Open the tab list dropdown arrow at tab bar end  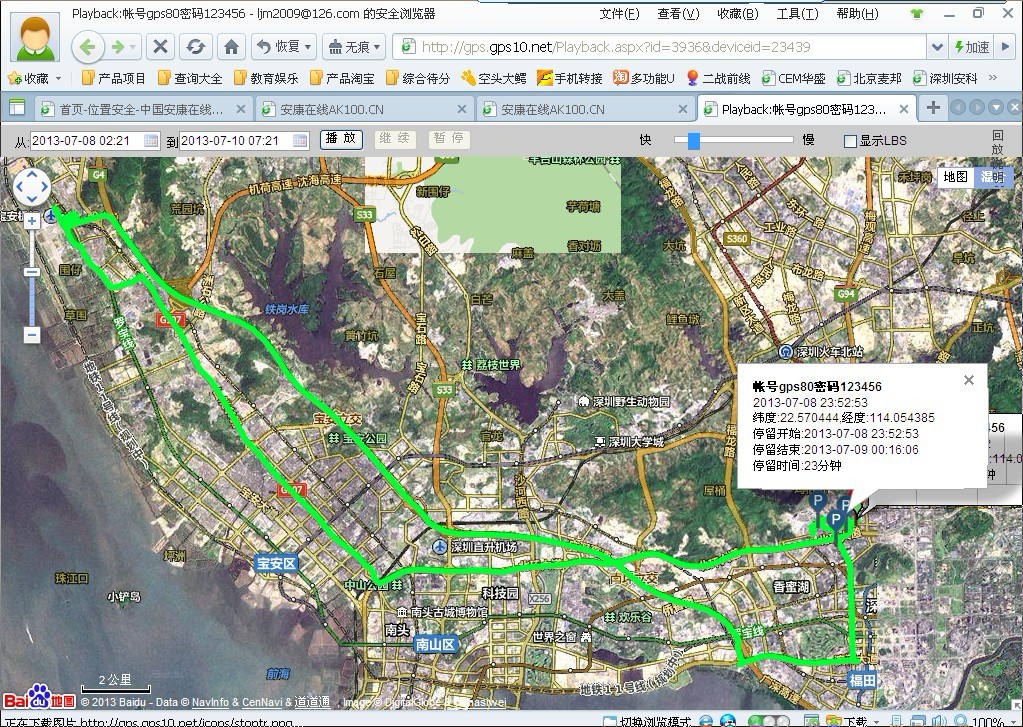pos(996,108)
